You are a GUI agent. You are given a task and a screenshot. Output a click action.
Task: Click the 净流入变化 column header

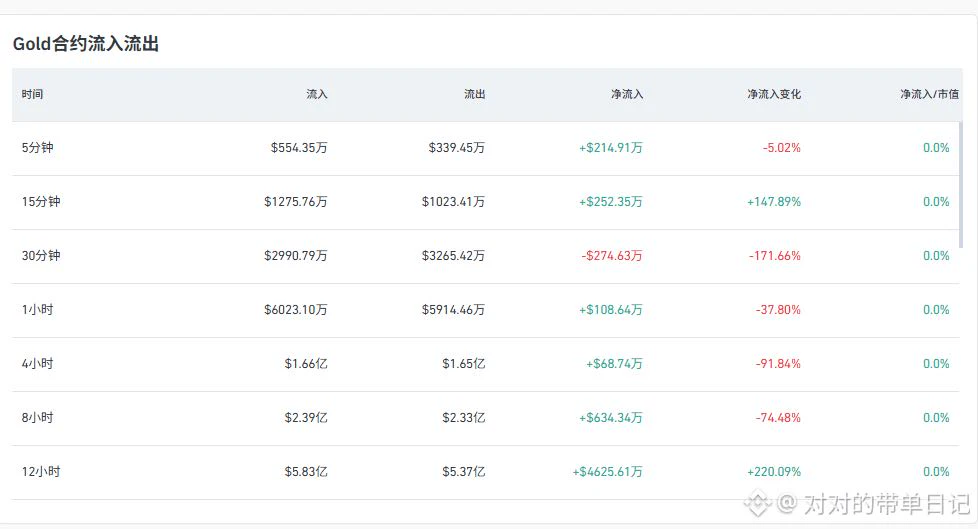[774, 94]
